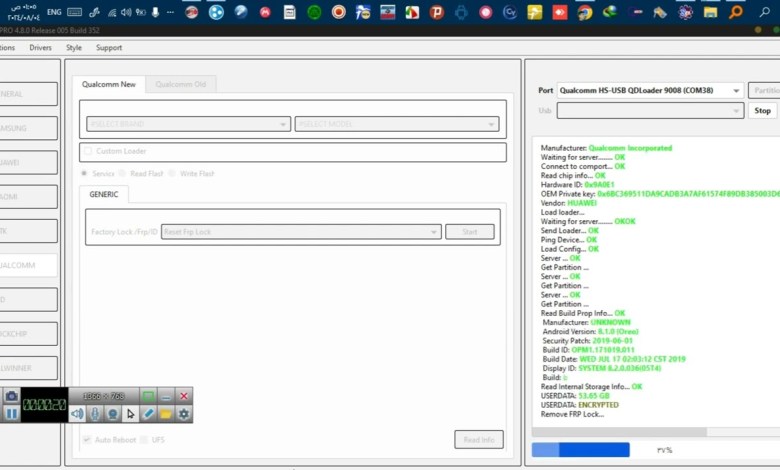Open recorder settings gear icon
780x470 pixels.
tap(184, 413)
